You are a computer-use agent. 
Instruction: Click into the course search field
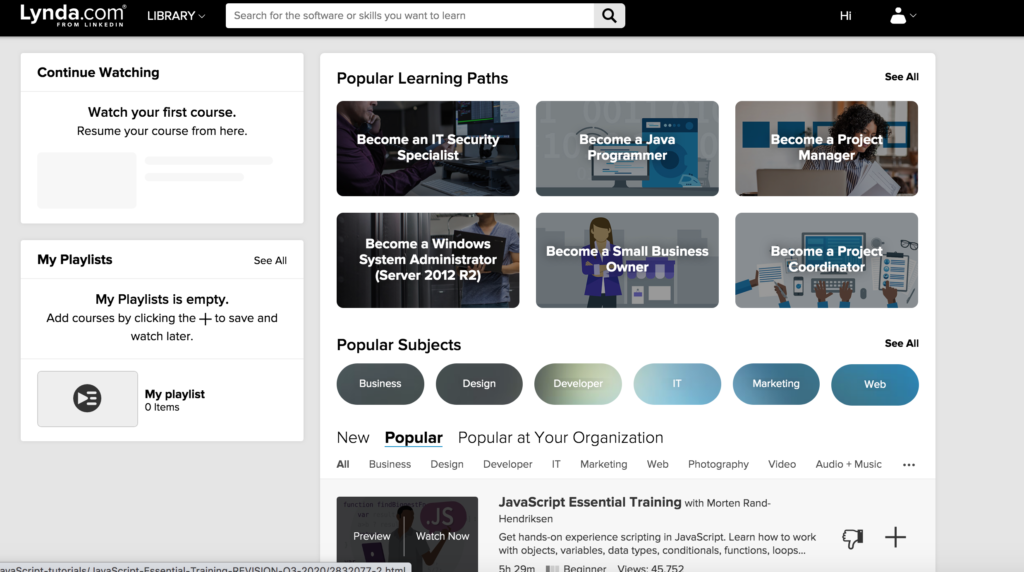point(410,16)
